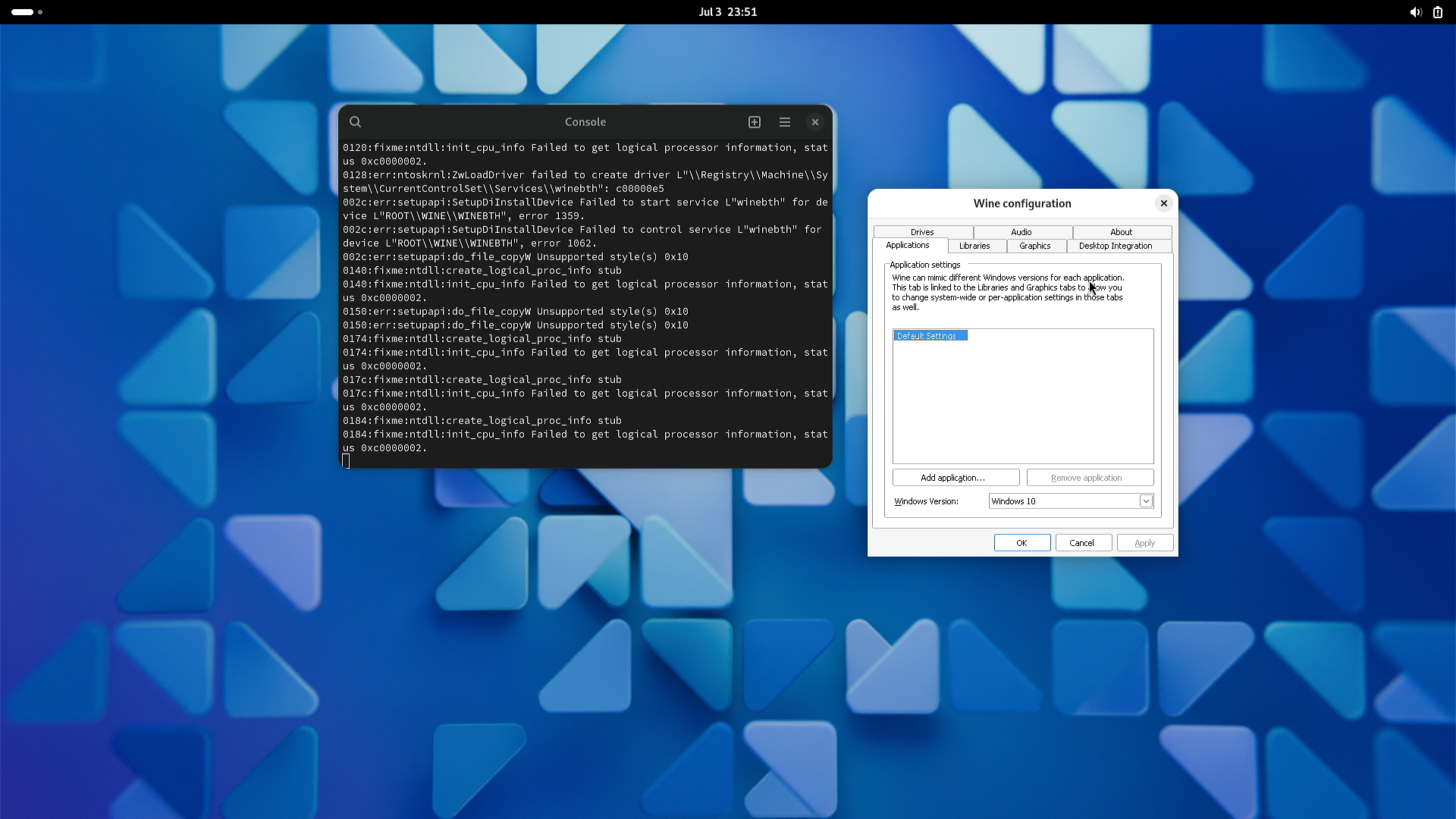Image resolution: width=1456 pixels, height=819 pixels.
Task: Click the 'error 1062' line in Console
Action: tap(582, 237)
